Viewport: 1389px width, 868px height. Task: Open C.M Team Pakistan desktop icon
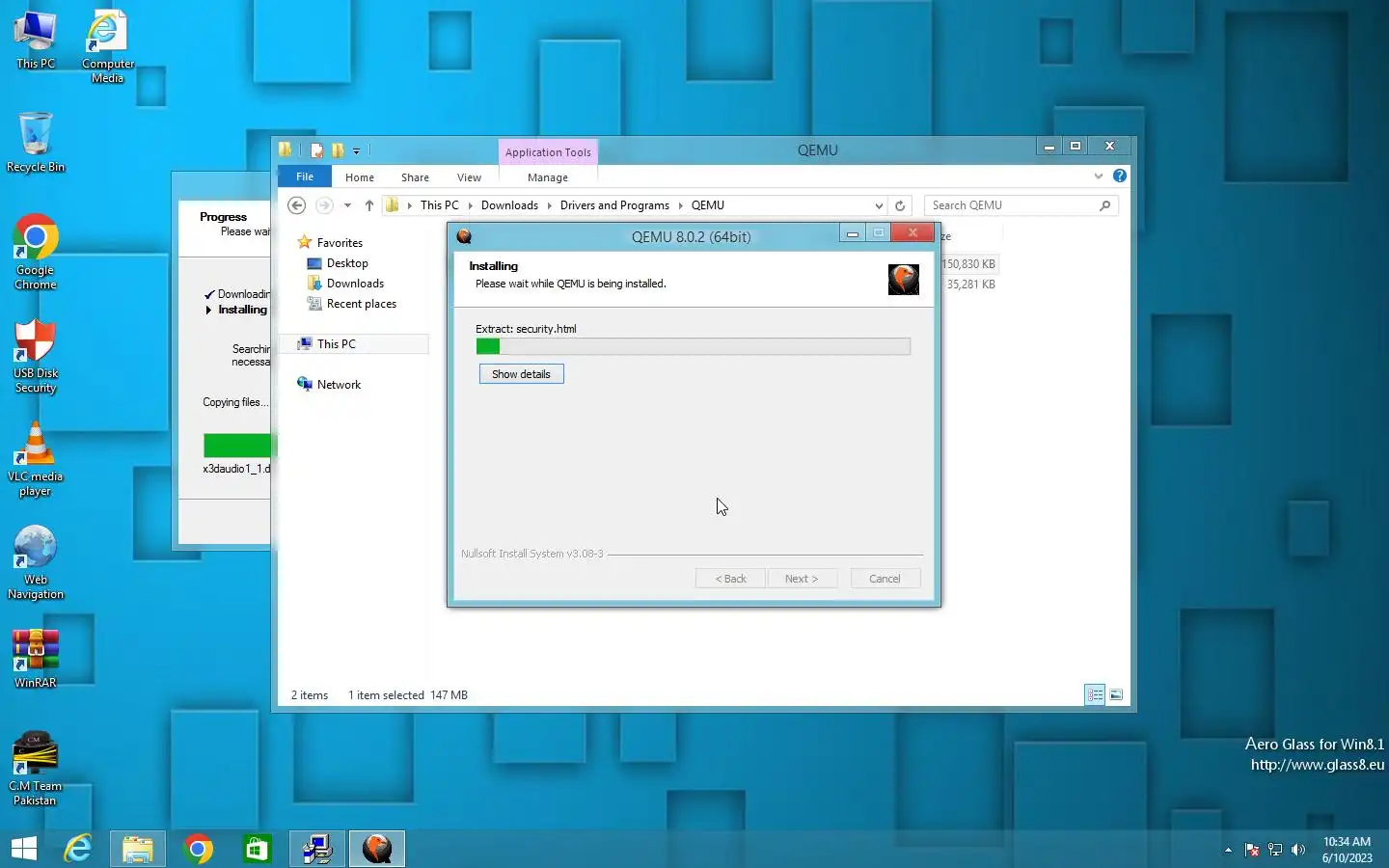point(36,769)
